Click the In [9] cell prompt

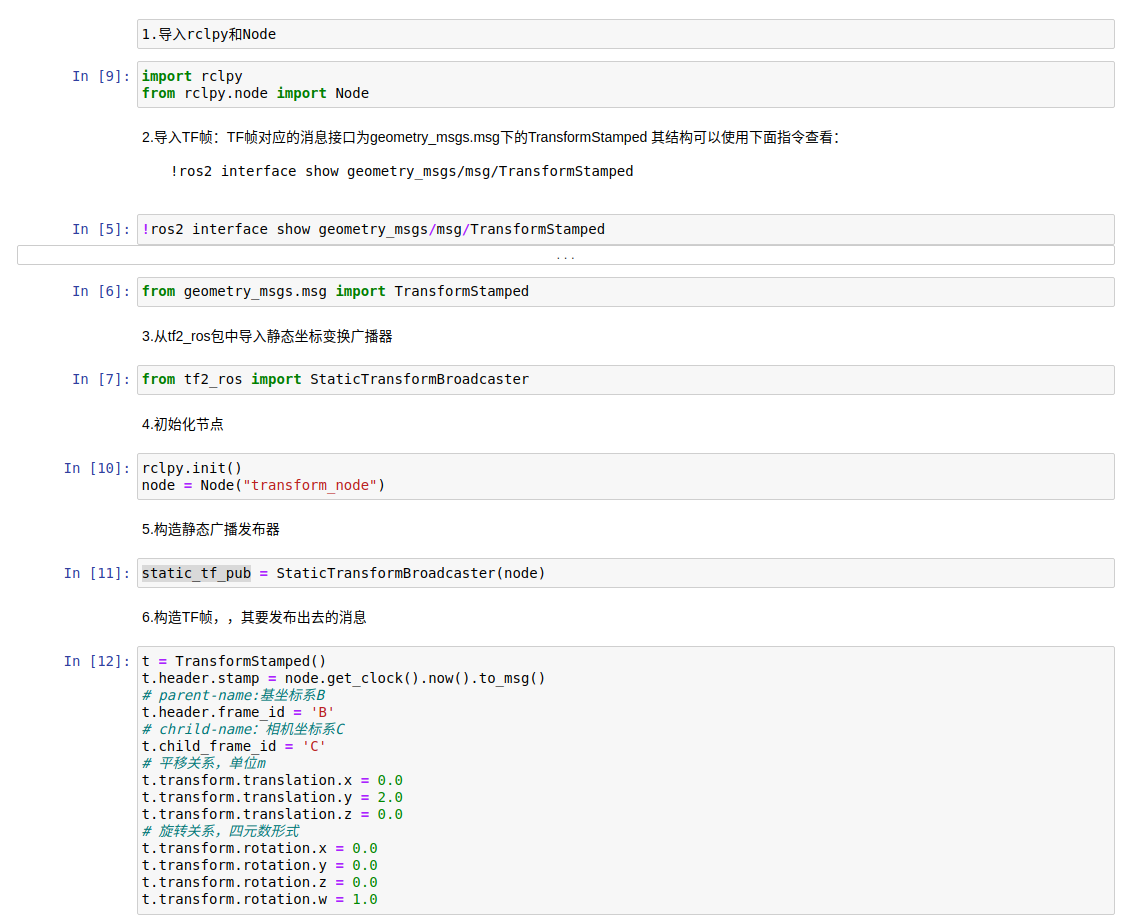click(x=101, y=76)
